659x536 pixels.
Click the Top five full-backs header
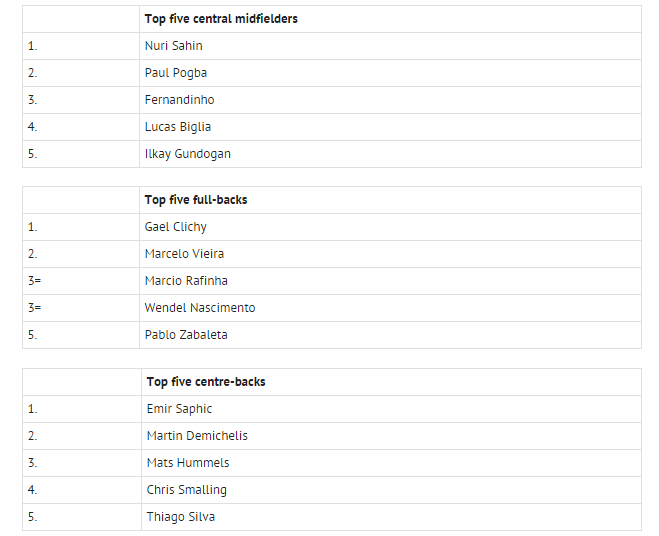(196, 200)
